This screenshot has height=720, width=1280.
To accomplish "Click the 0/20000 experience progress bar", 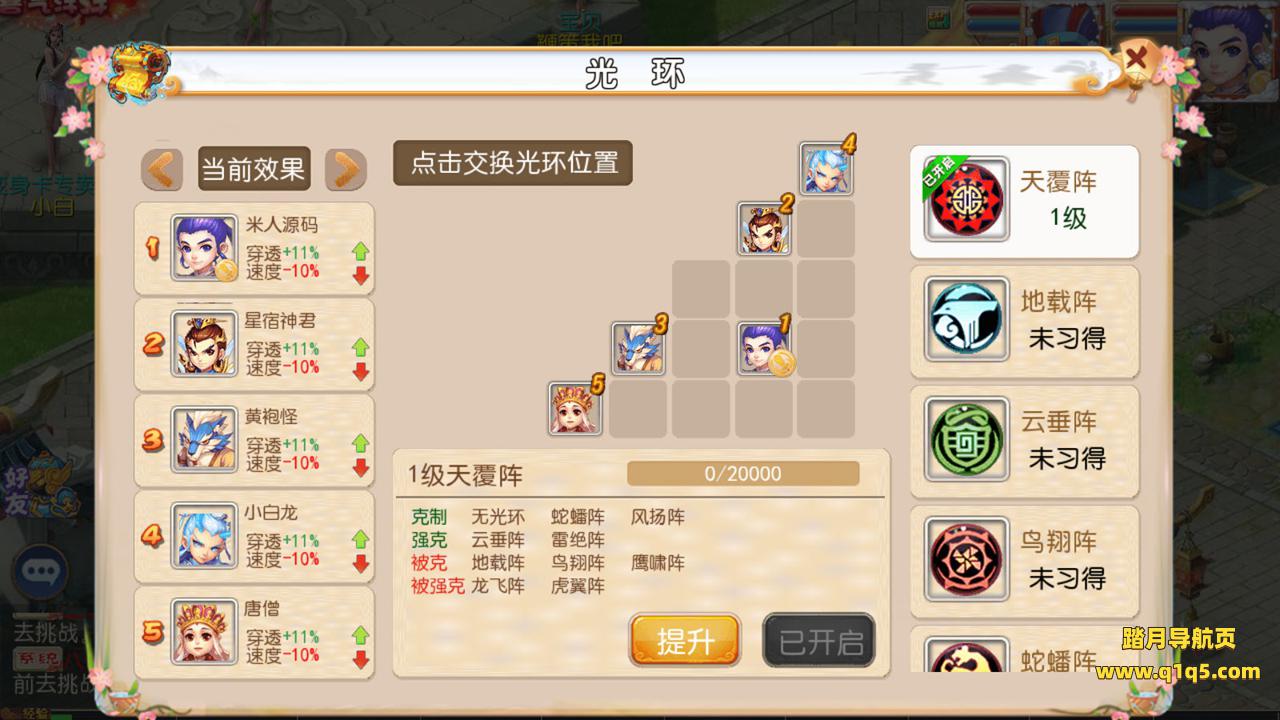I will (x=743, y=473).
